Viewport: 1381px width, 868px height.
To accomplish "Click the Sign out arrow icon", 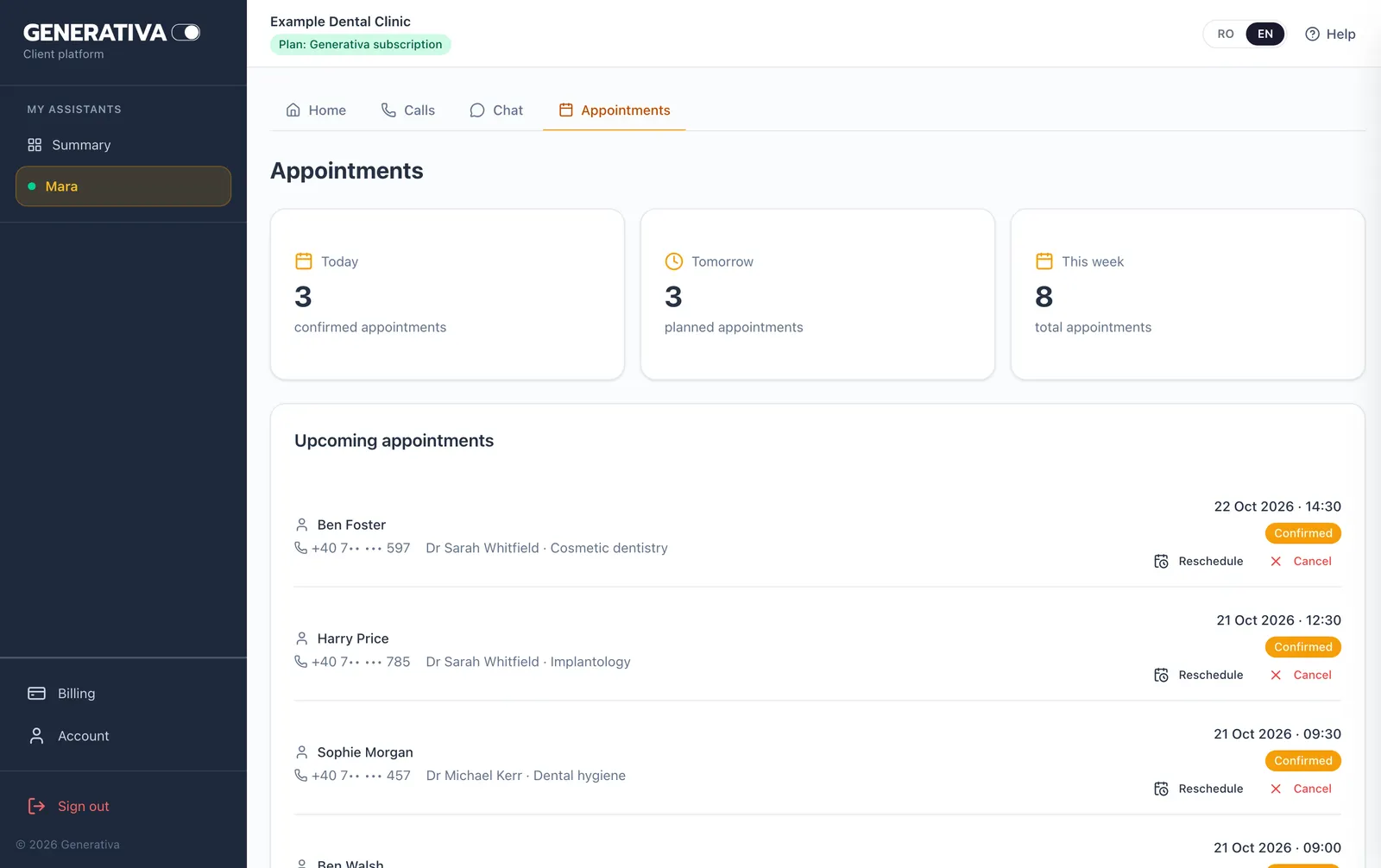I will [x=36, y=806].
